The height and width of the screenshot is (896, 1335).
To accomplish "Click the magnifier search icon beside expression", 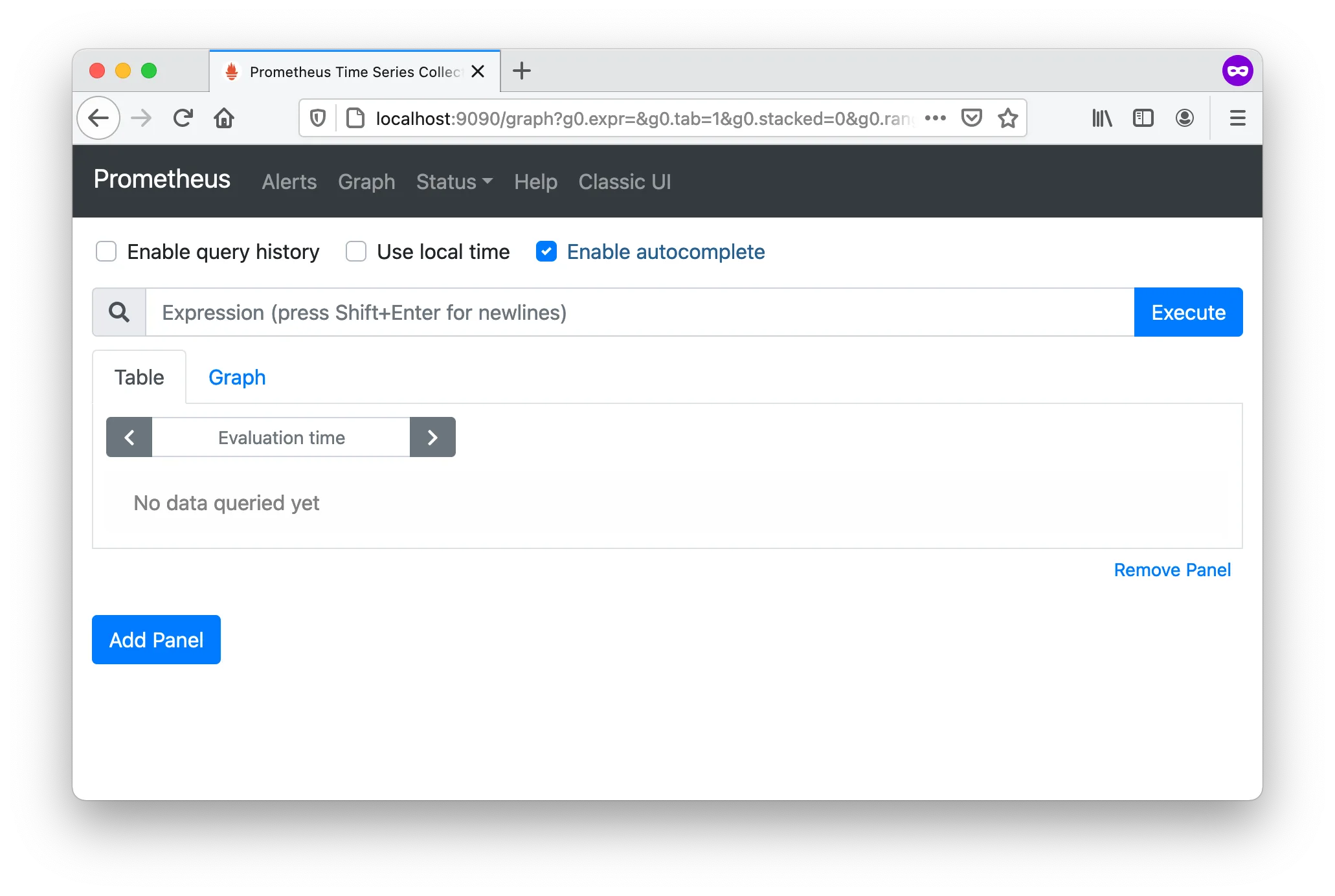I will click(119, 312).
